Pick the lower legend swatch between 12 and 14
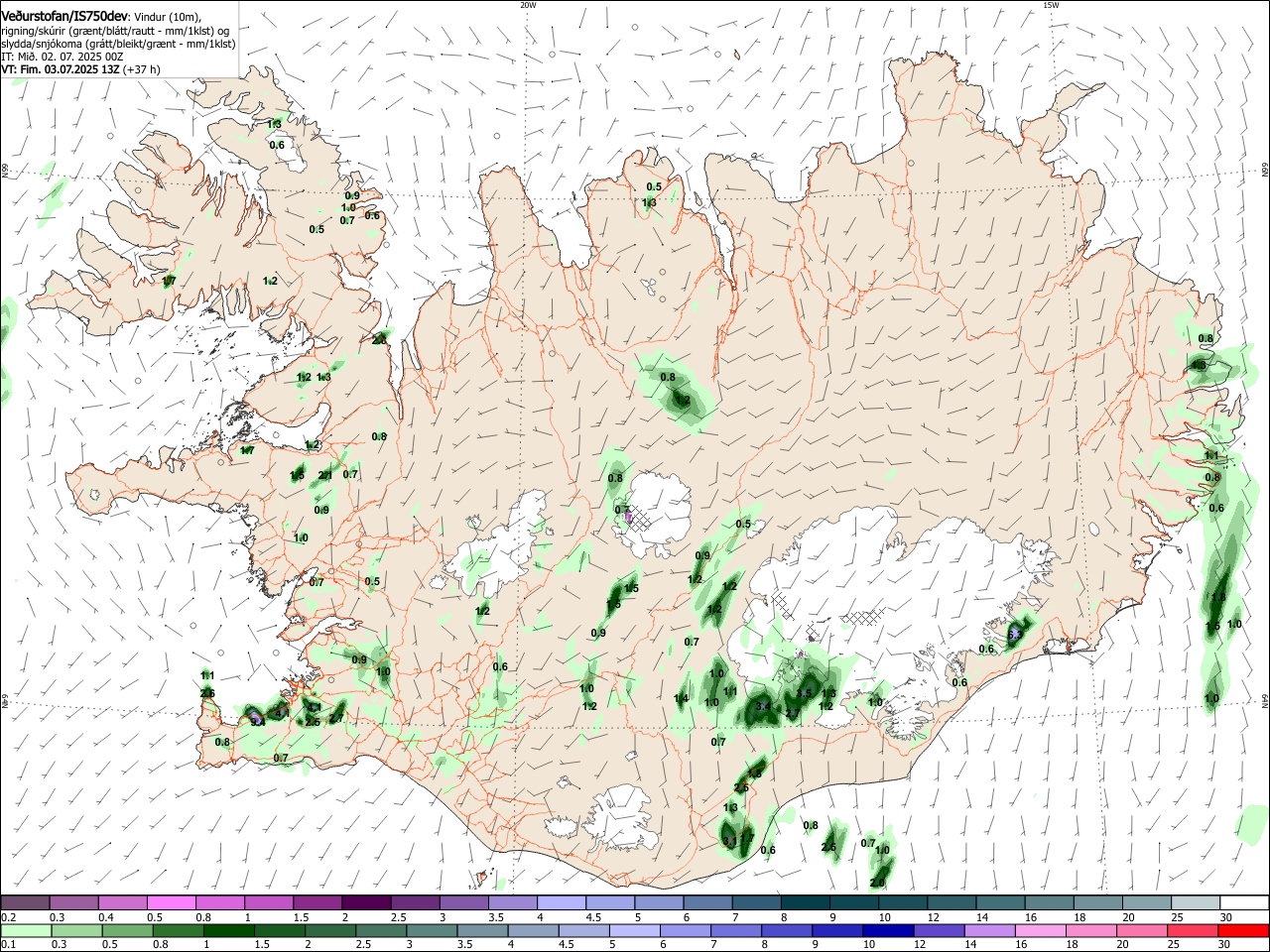This screenshot has width=1270, height=952. [x=937, y=930]
